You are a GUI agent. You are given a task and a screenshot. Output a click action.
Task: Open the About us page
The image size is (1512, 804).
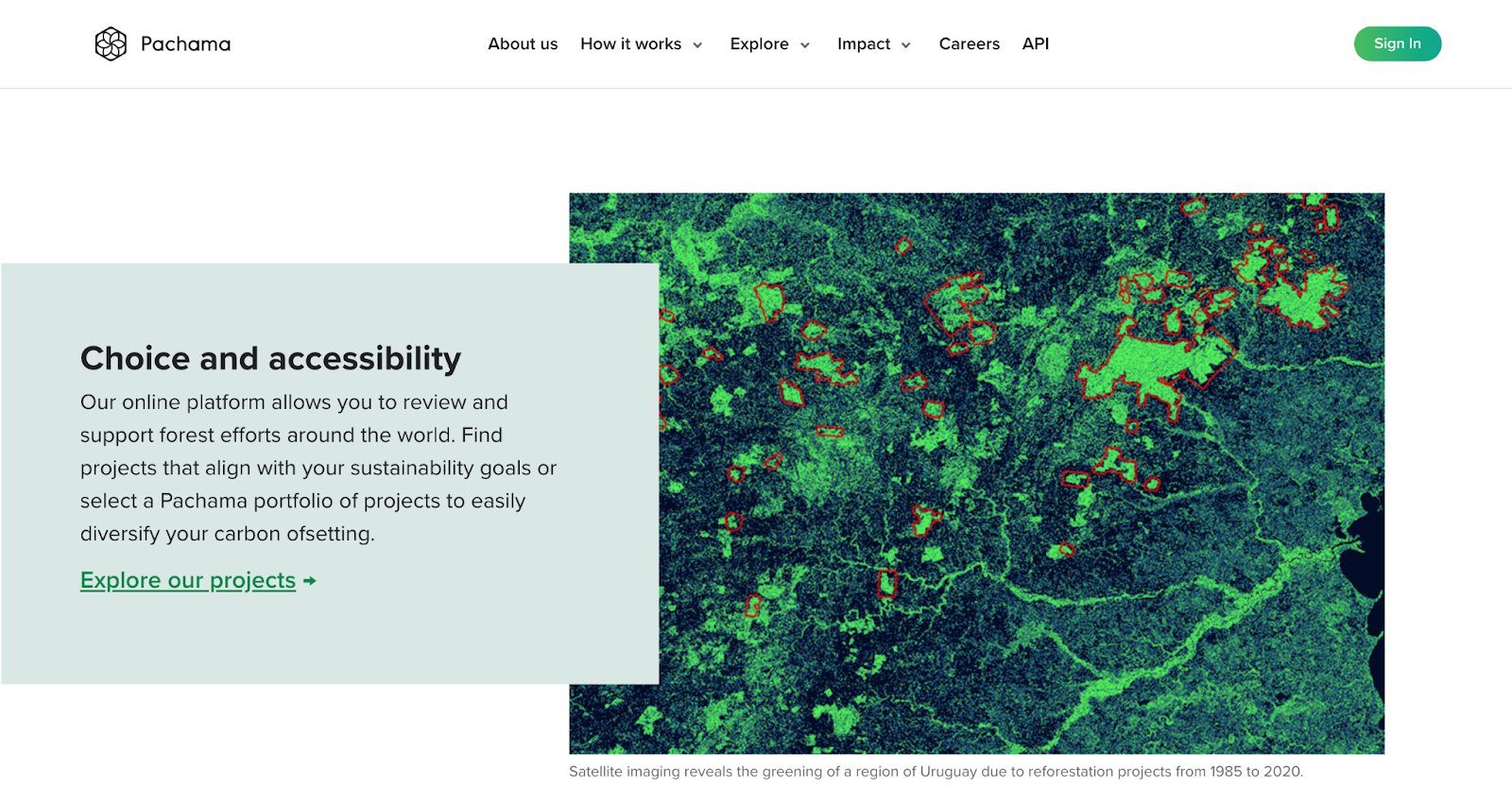point(523,43)
